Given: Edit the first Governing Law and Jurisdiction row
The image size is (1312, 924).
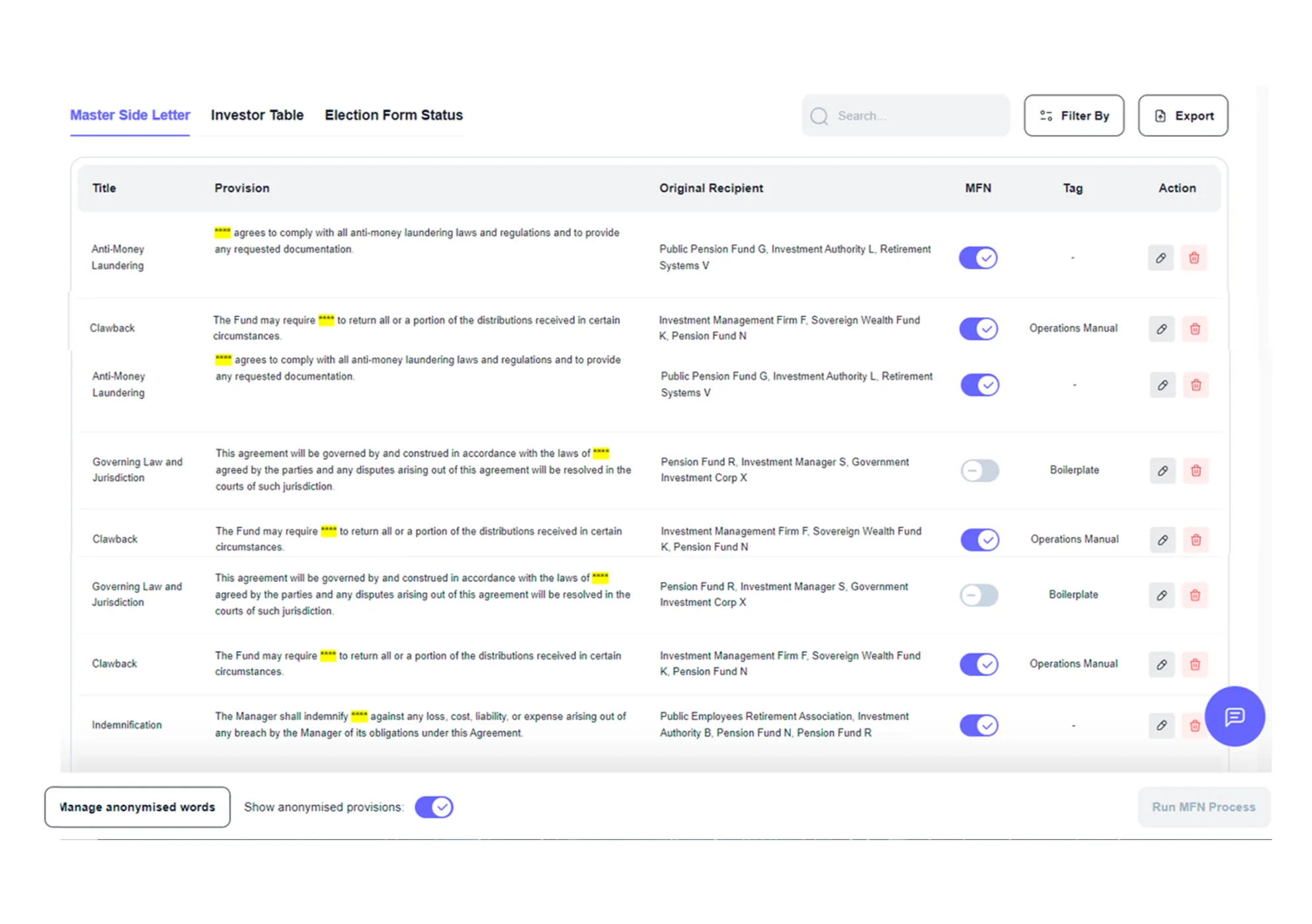Looking at the screenshot, I should click(x=1163, y=471).
